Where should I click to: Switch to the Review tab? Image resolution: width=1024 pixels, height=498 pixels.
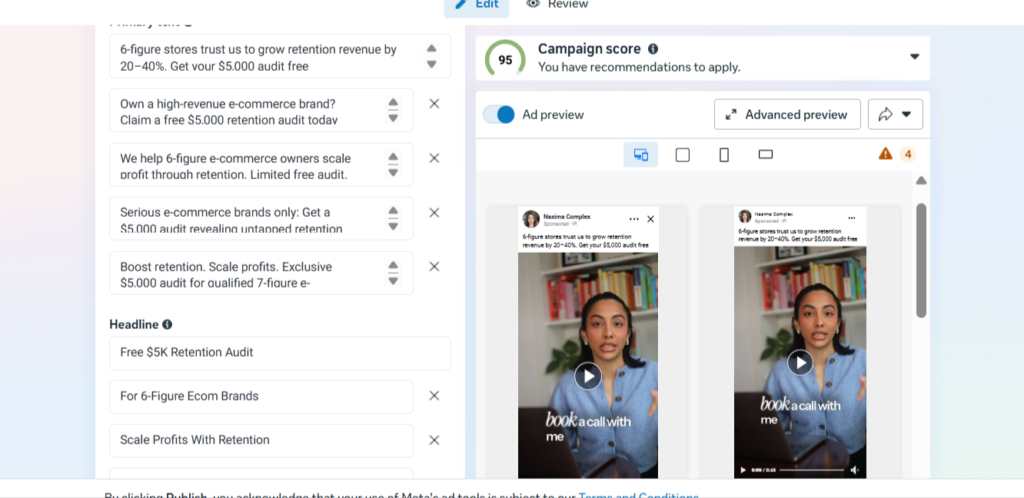(558, 4)
